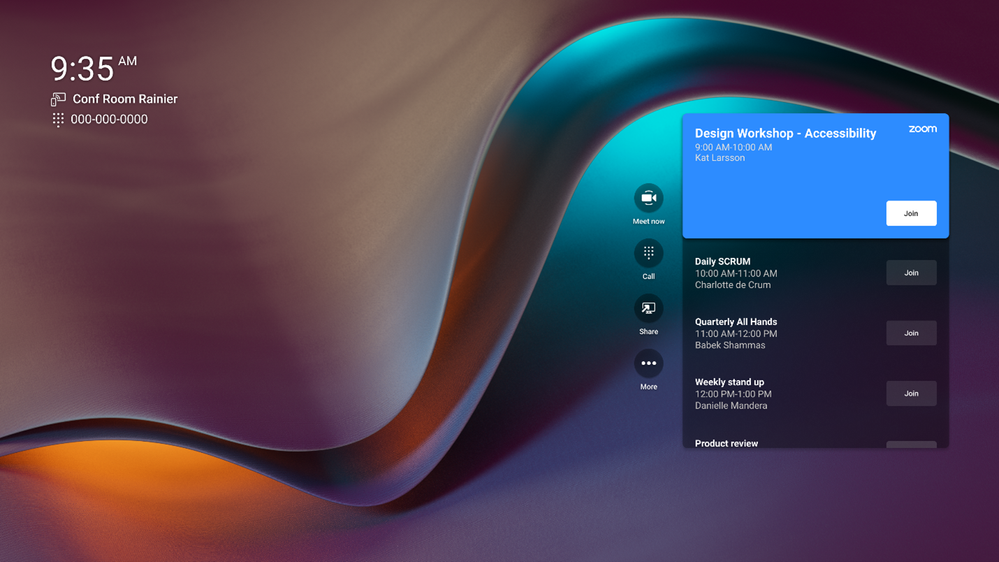Join the Weekly stand up meeting

click(911, 394)
